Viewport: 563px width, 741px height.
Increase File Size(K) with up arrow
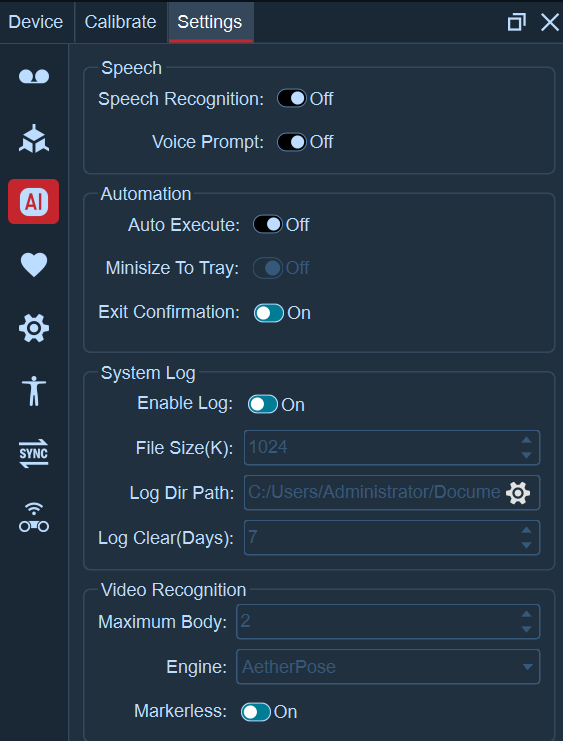pyautogui.click(x=526, y=440)
